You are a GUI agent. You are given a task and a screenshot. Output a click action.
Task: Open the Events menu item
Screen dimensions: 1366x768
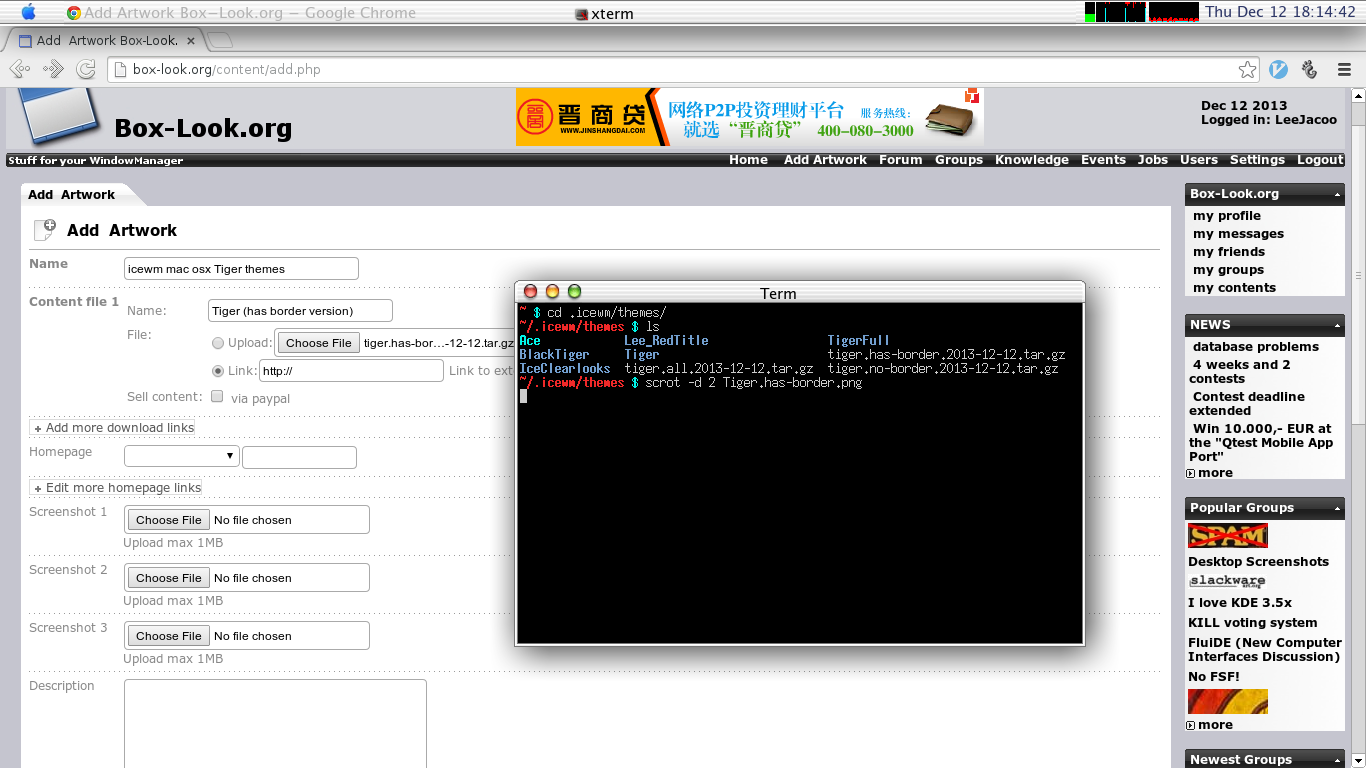point(1103,160)
